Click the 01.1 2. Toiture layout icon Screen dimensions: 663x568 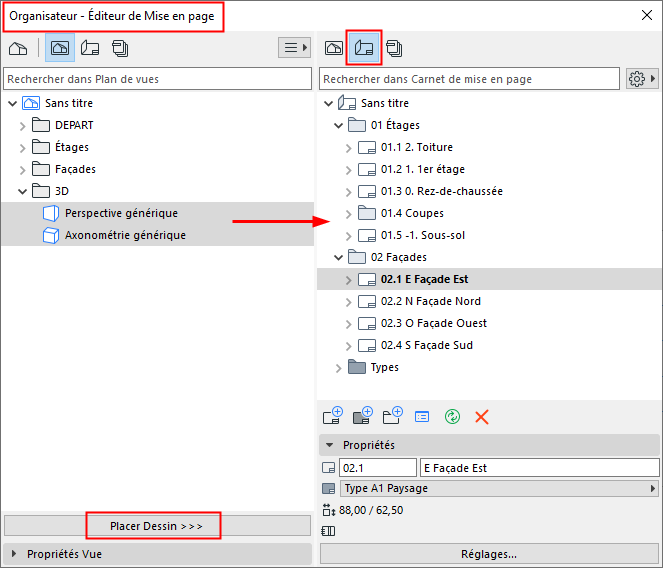tap(367, 147)
